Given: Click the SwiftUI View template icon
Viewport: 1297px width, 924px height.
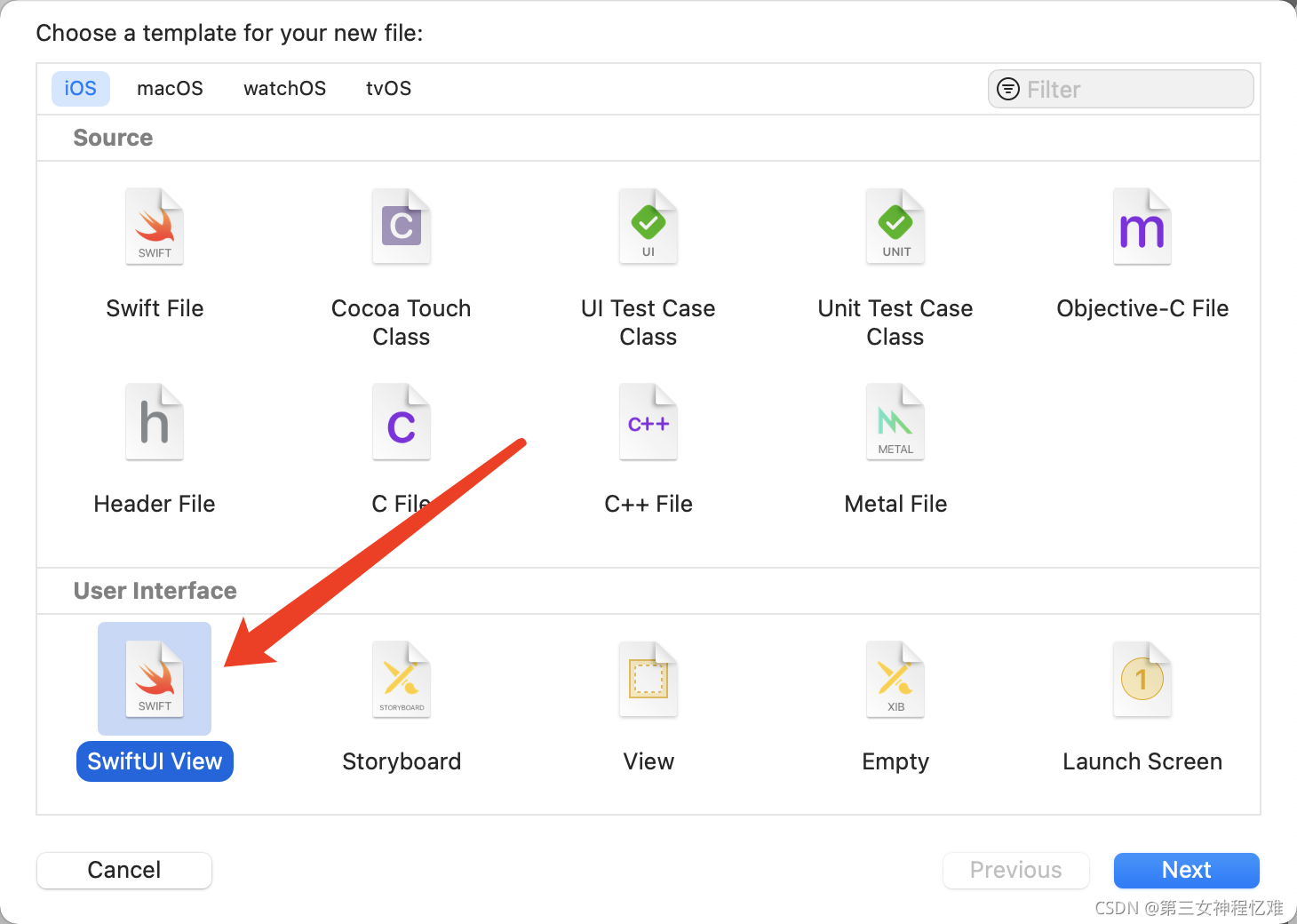Looking at the screenshot, I should [x=155, y=679].
